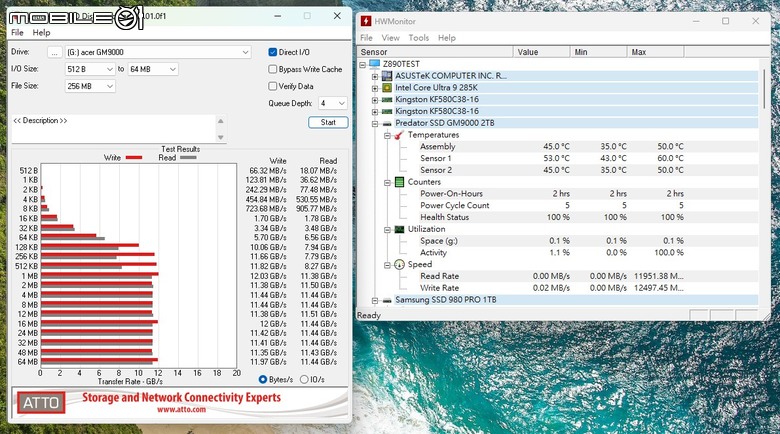
Task: Collapse the Counters section
Action: (x=387, y=183)
